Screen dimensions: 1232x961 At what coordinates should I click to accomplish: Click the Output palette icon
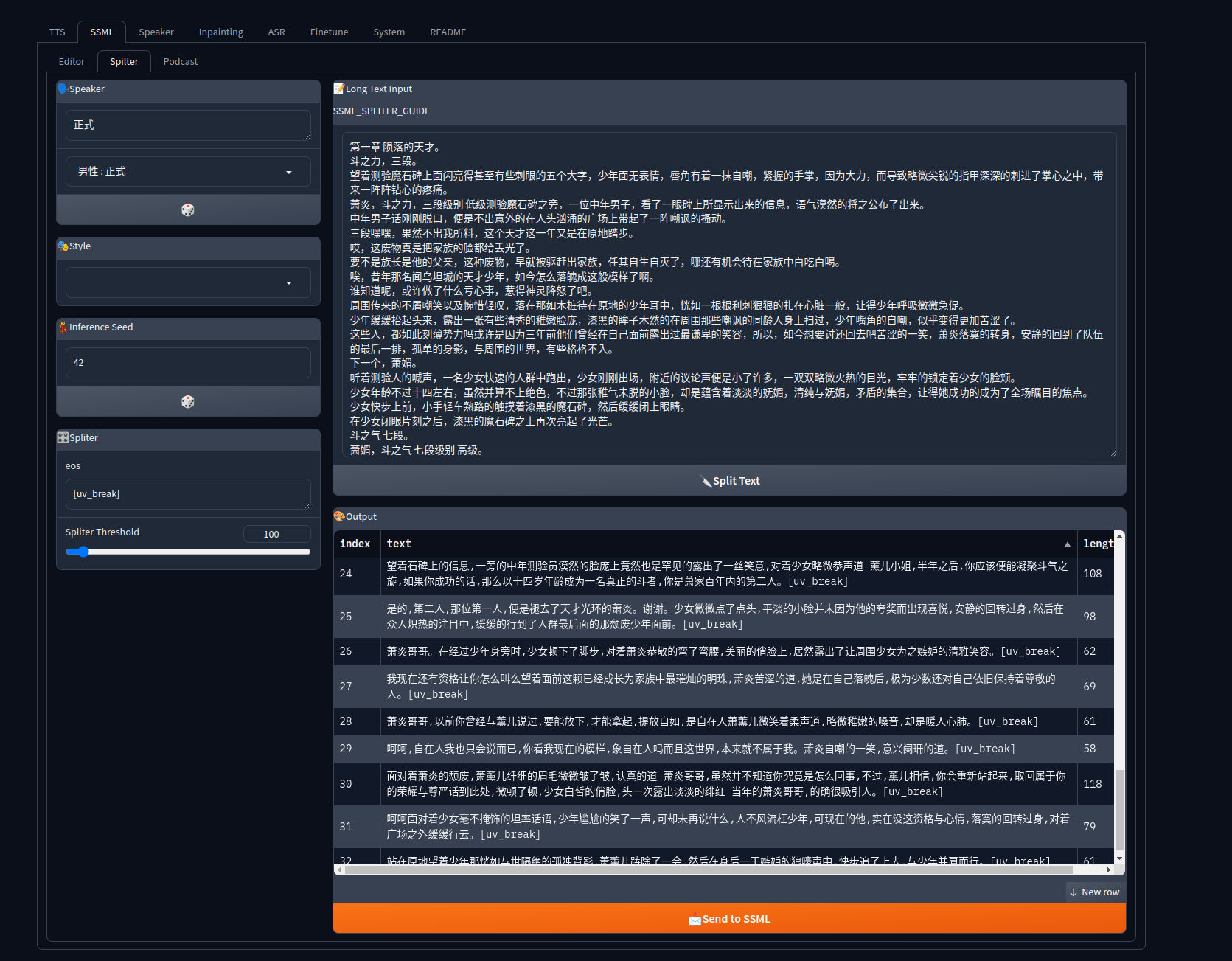pos(339,516)
